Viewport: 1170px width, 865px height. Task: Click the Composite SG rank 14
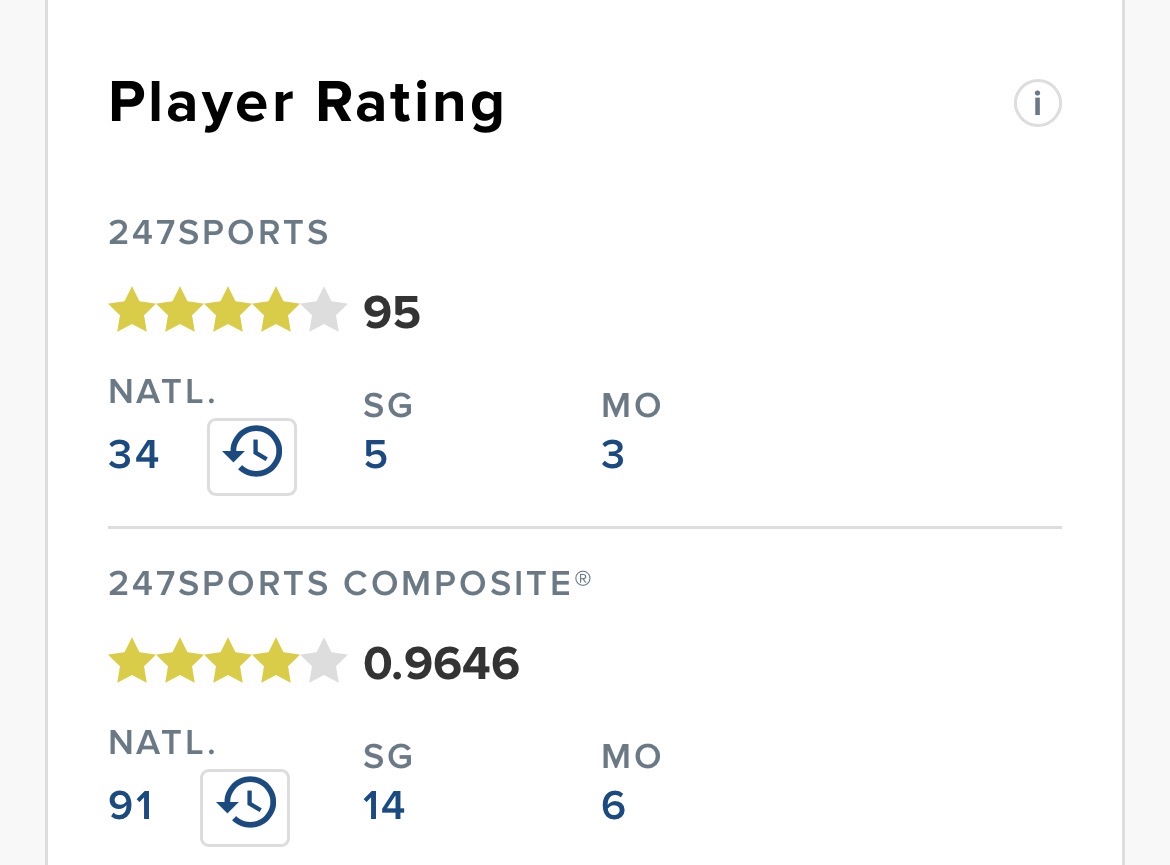point(384,805)
